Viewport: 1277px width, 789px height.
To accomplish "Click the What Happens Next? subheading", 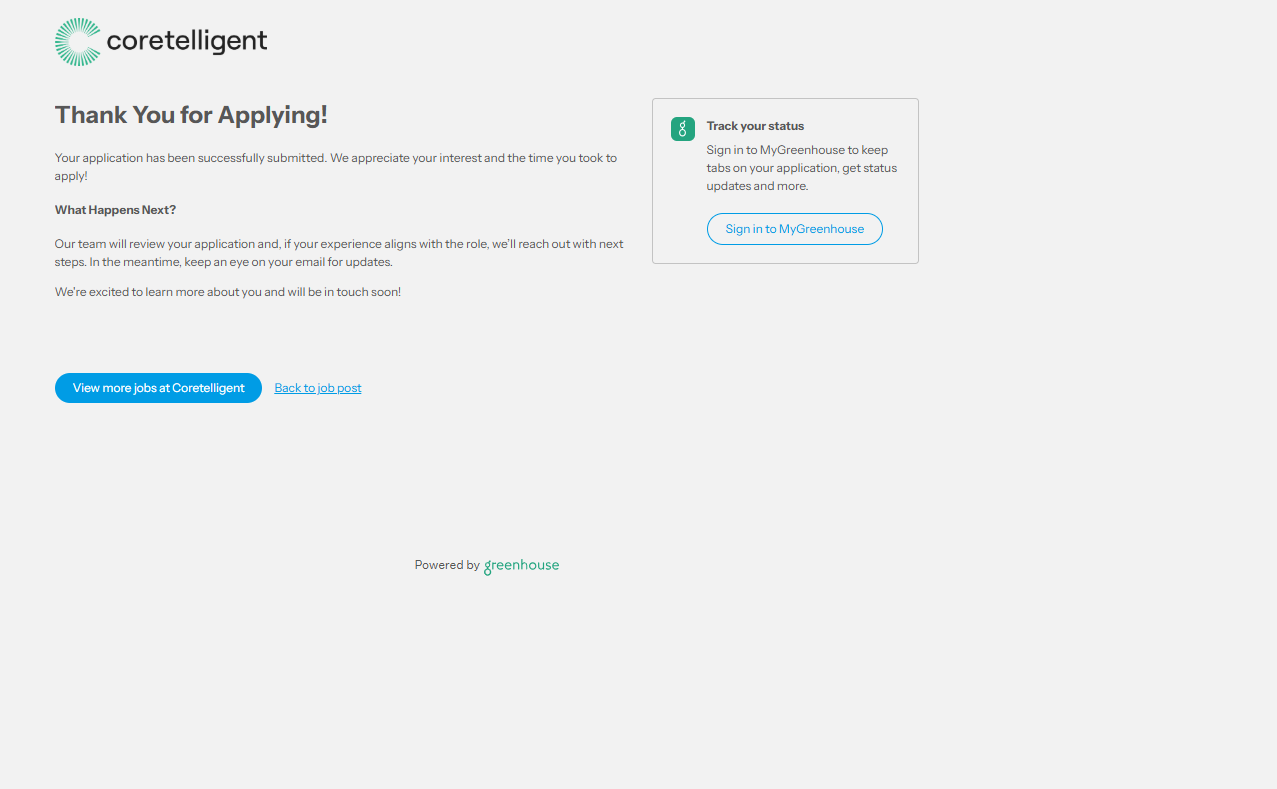I will pos(115,210).
